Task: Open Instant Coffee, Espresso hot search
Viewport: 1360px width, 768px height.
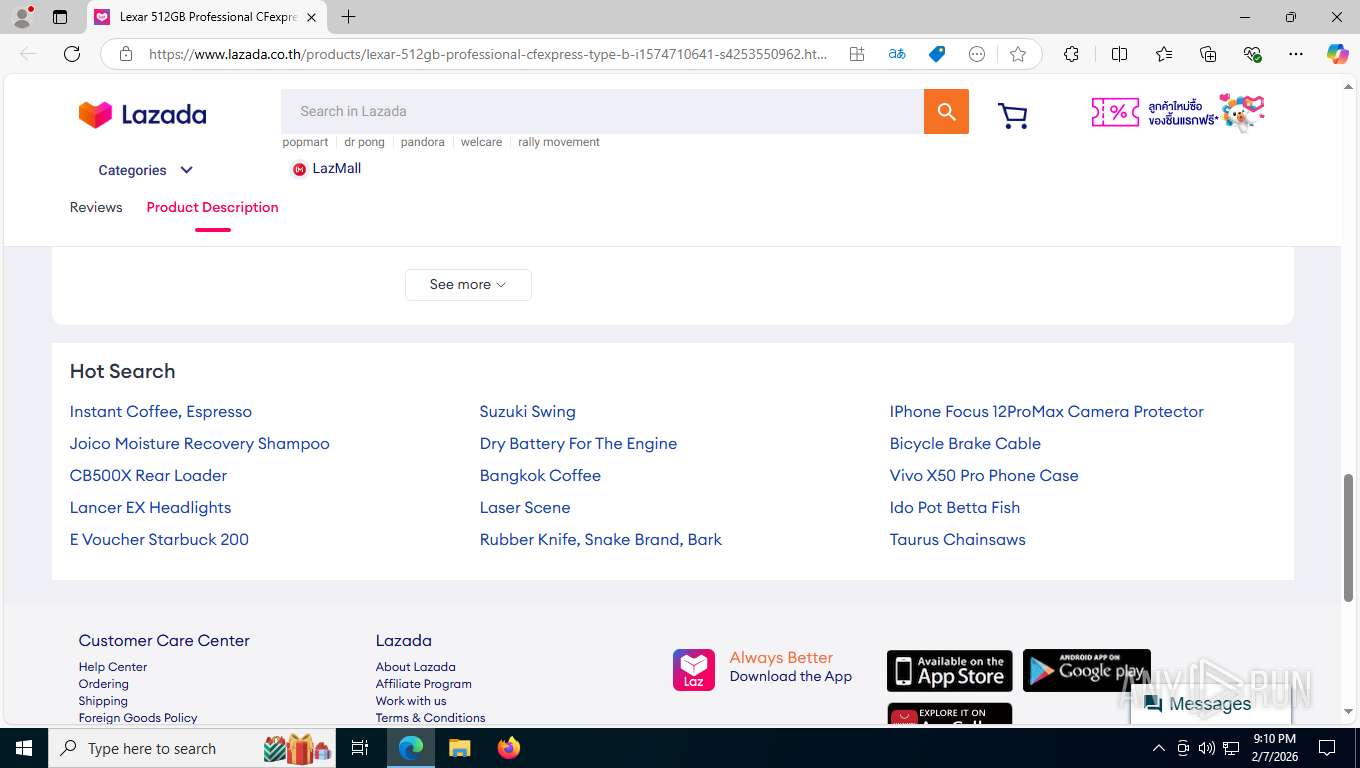Action: click(x=161, y=412)
